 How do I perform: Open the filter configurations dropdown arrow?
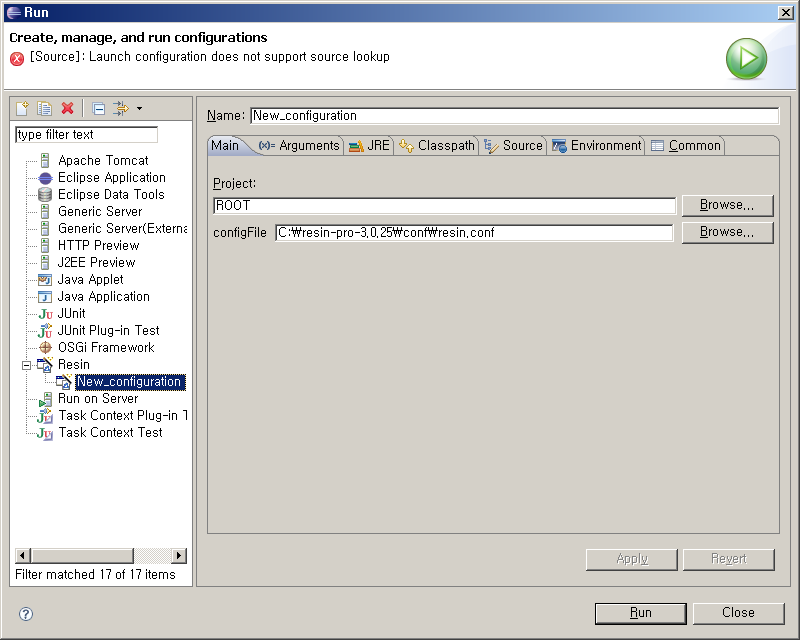tap(139, 108)
